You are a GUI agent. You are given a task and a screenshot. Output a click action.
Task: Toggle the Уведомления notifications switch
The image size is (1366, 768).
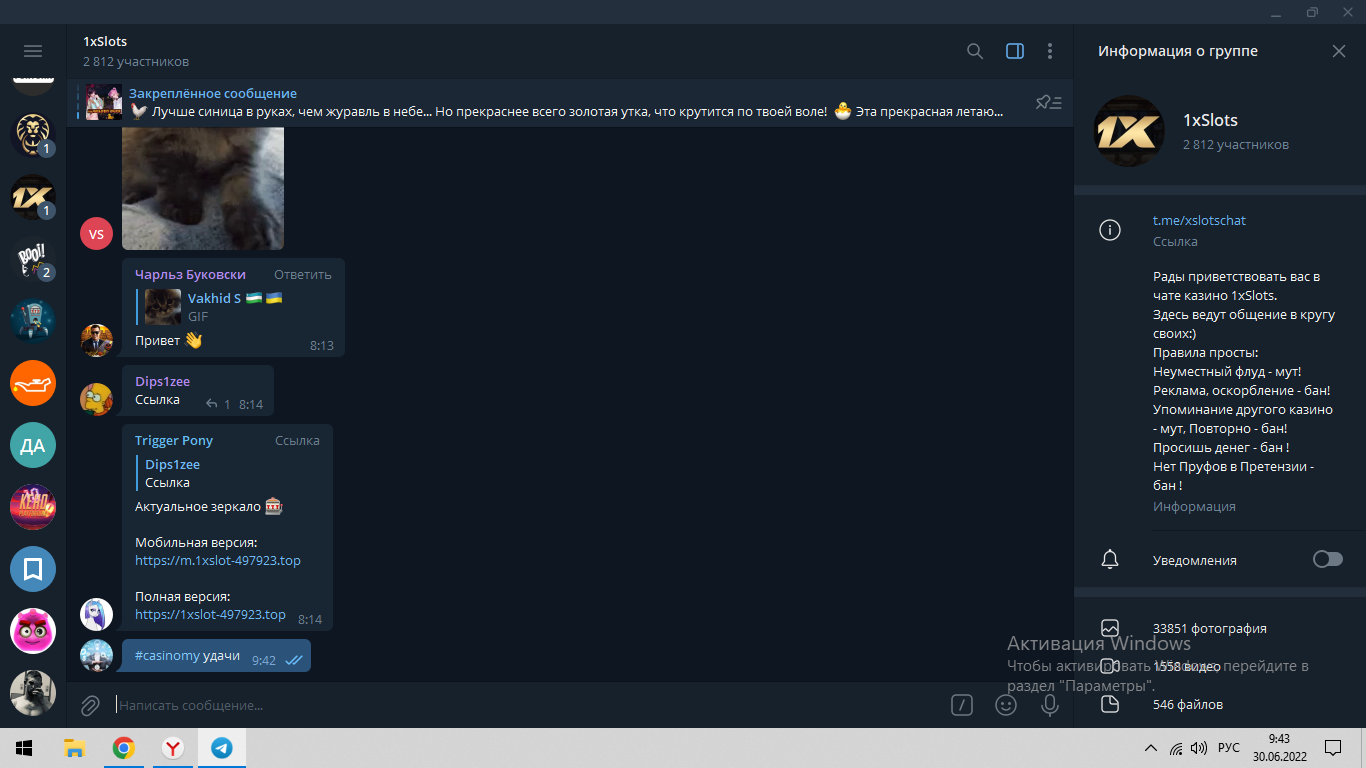coord(1328,559)
